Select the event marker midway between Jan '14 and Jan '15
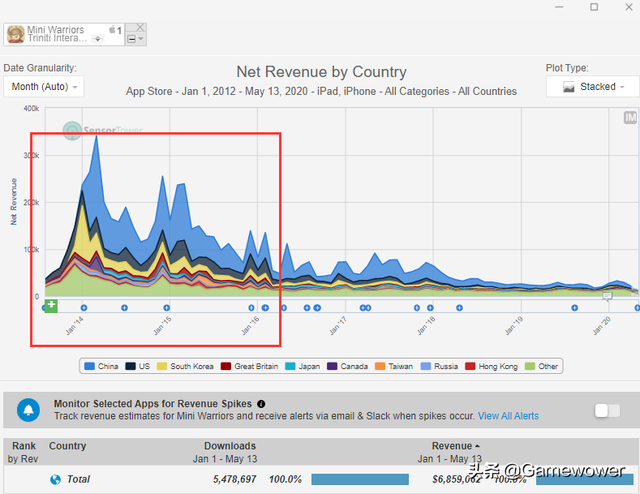The image size is (640, 494). [x=124, y=308]
